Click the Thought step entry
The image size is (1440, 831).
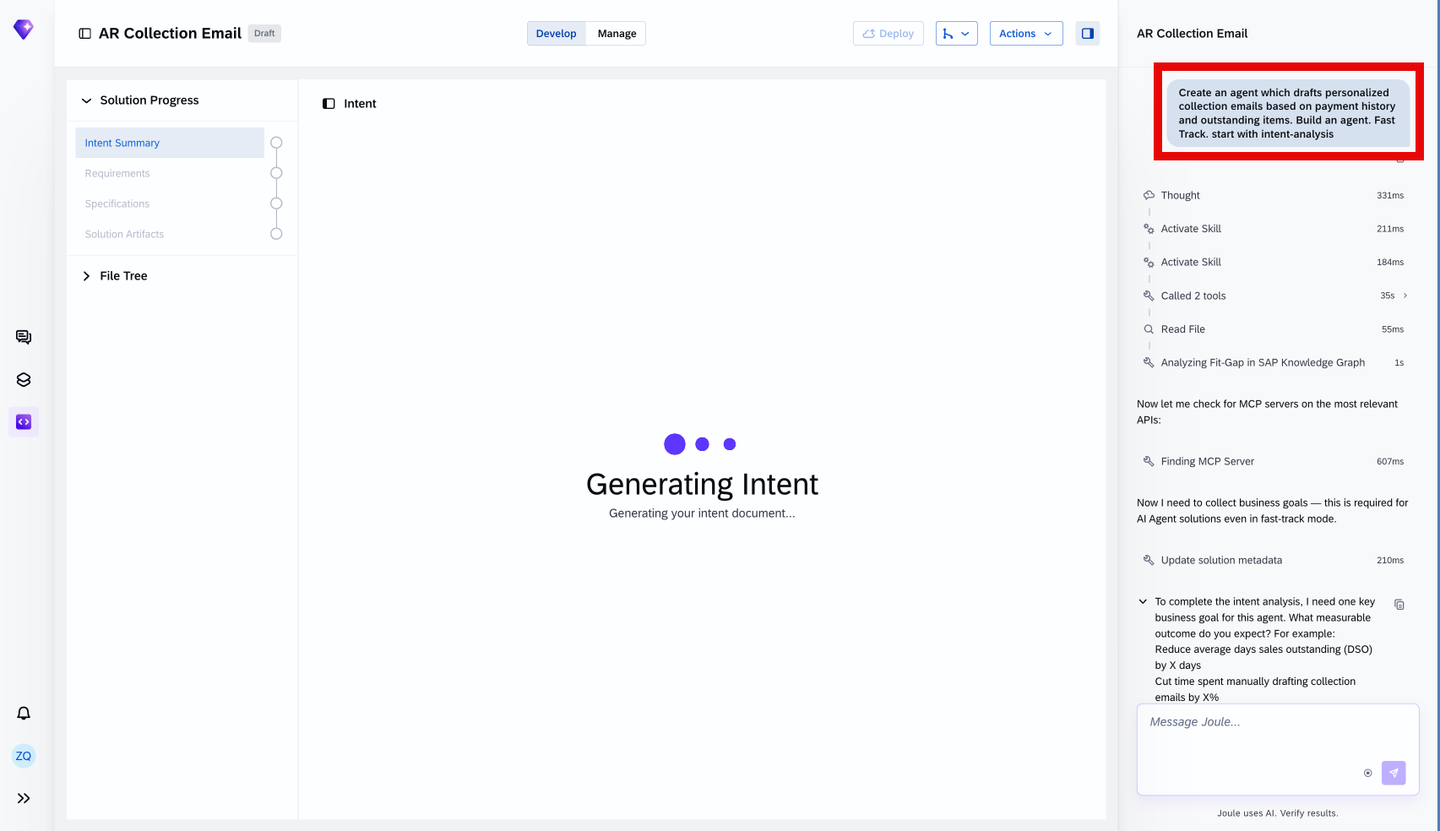[1274, 196]
